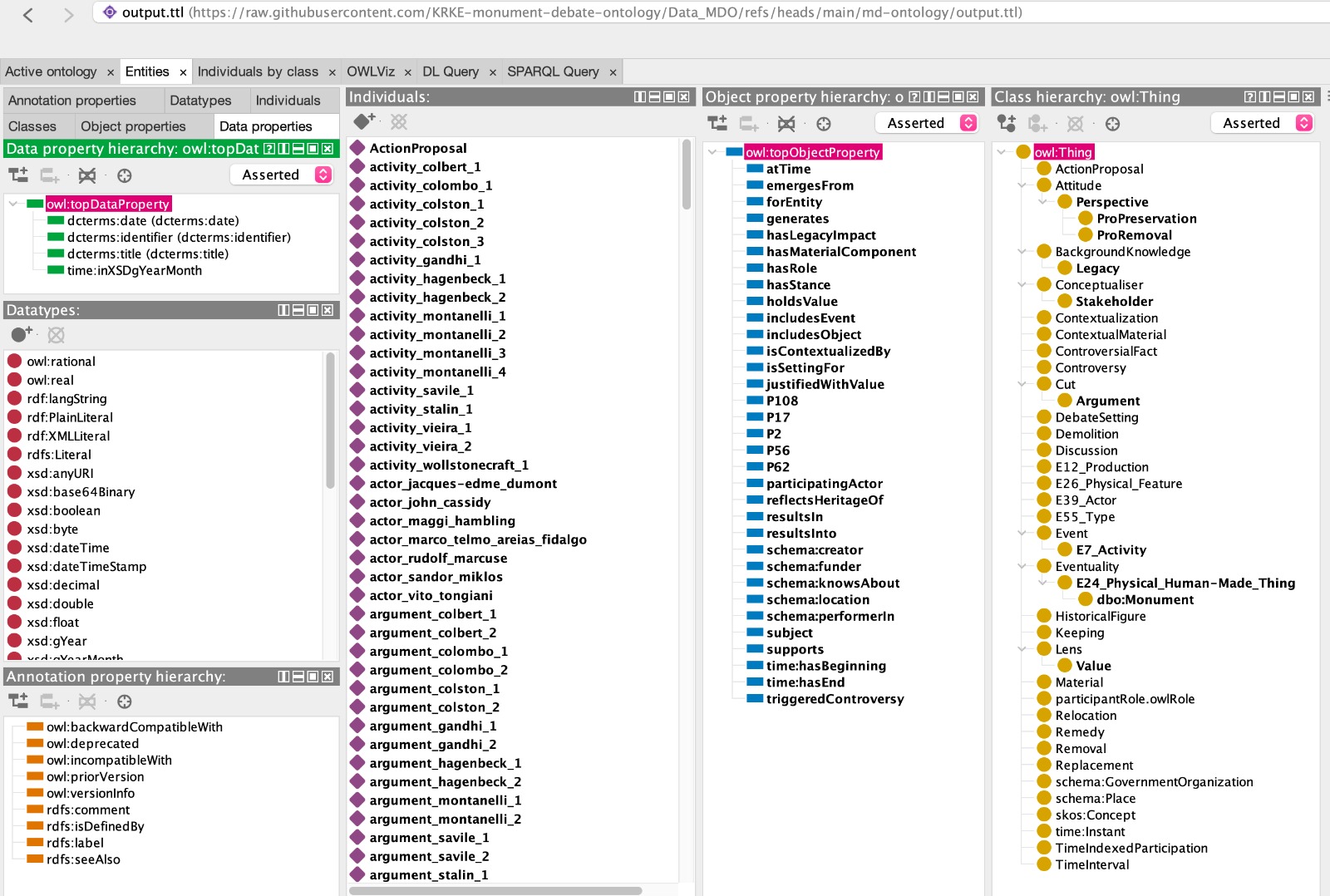This screenshot has width=1330, height=896.
Task: Select the dbo:Monument class
Action: tap(1145, 599)
